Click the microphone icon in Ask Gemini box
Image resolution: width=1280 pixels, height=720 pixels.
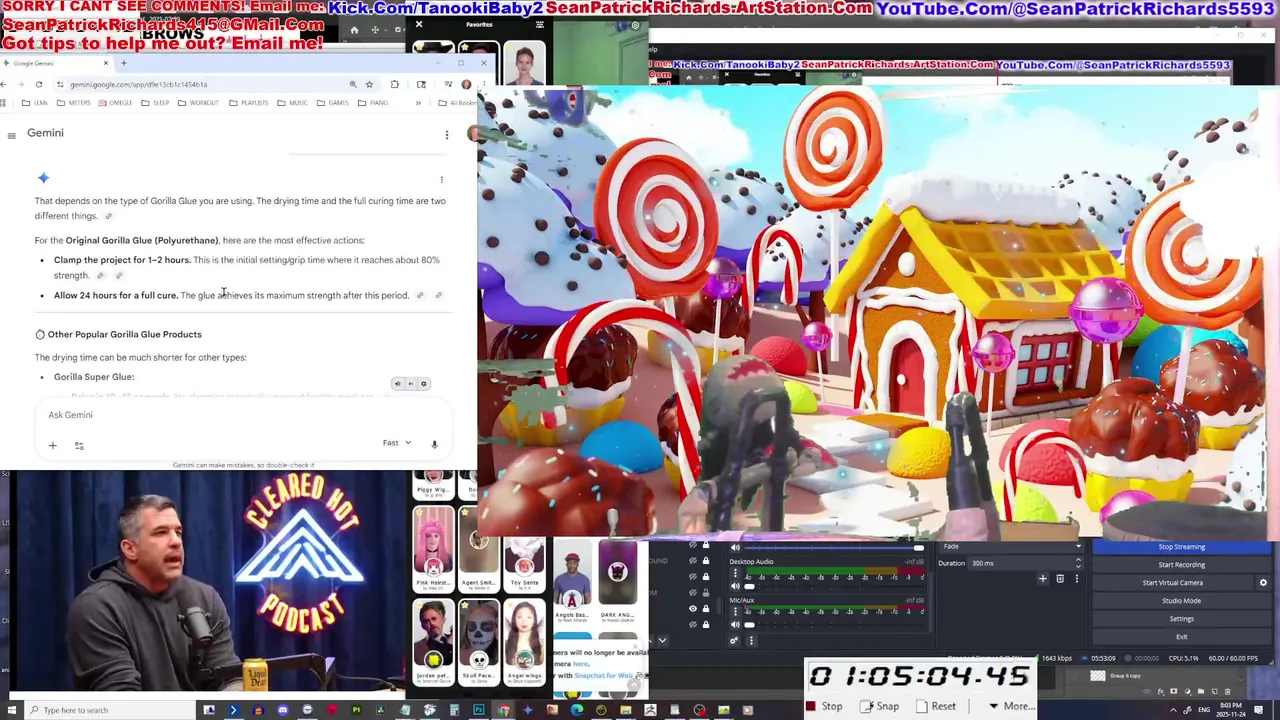(434, 444)
